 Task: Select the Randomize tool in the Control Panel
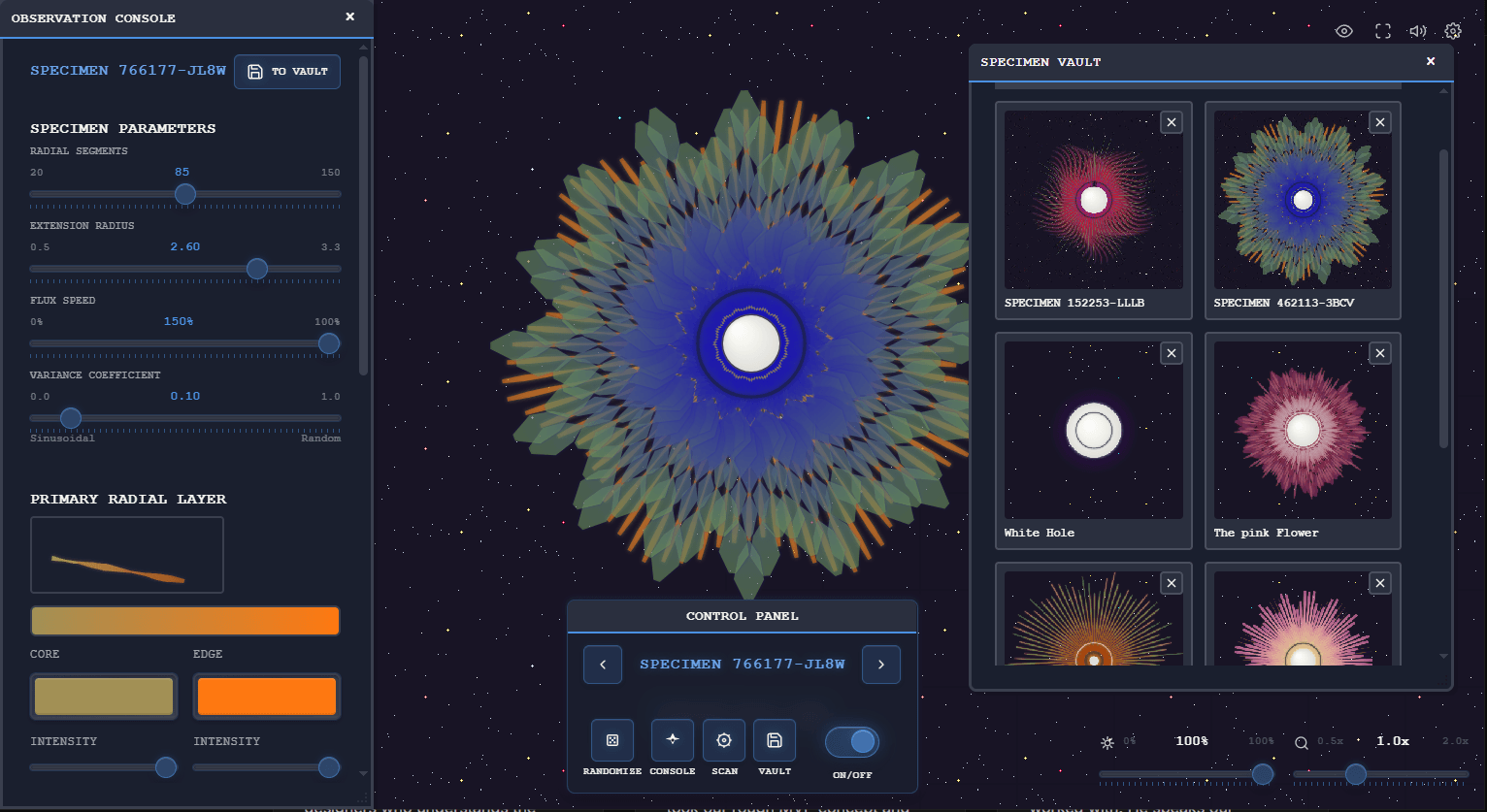(612, 740)
